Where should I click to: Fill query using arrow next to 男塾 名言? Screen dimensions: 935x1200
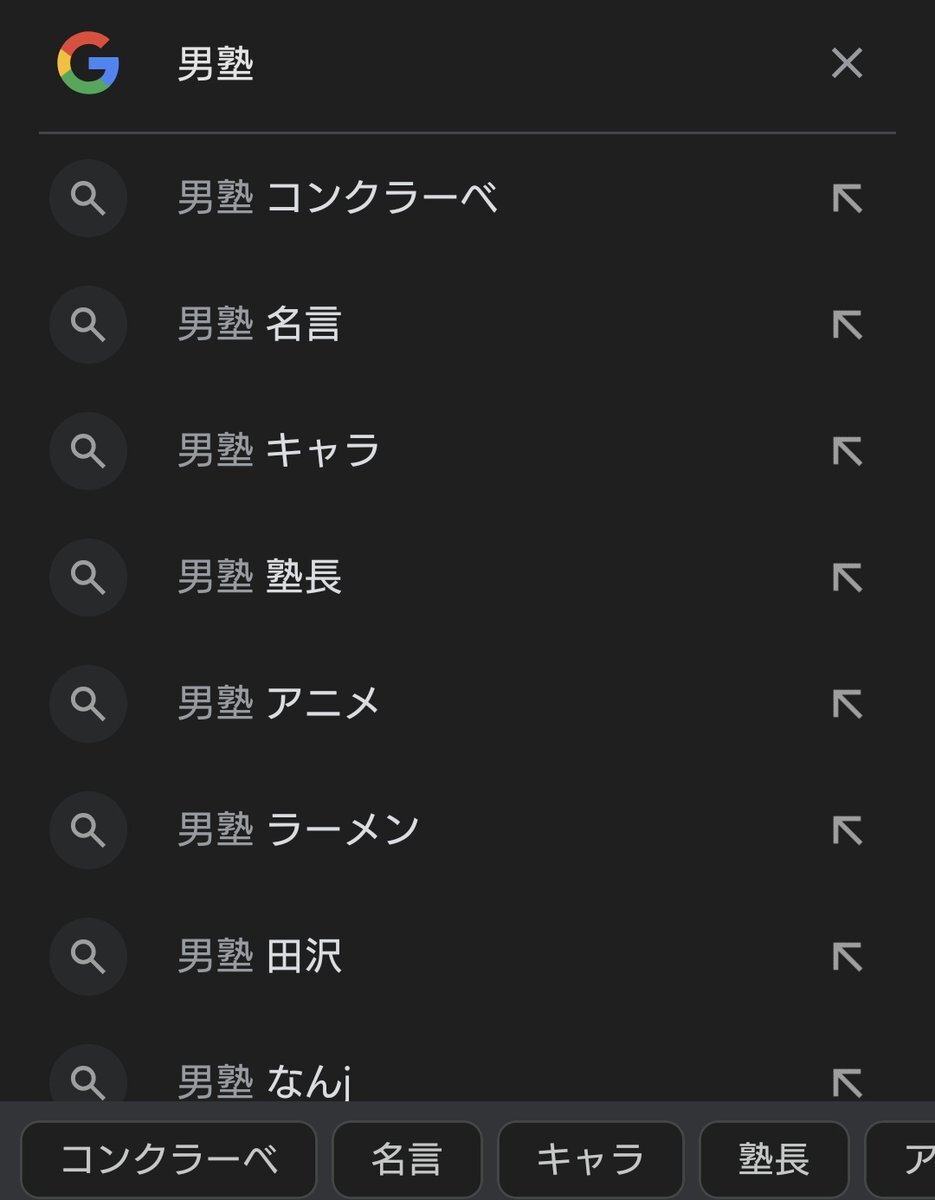pyautogui.click(x=847, y=324)
